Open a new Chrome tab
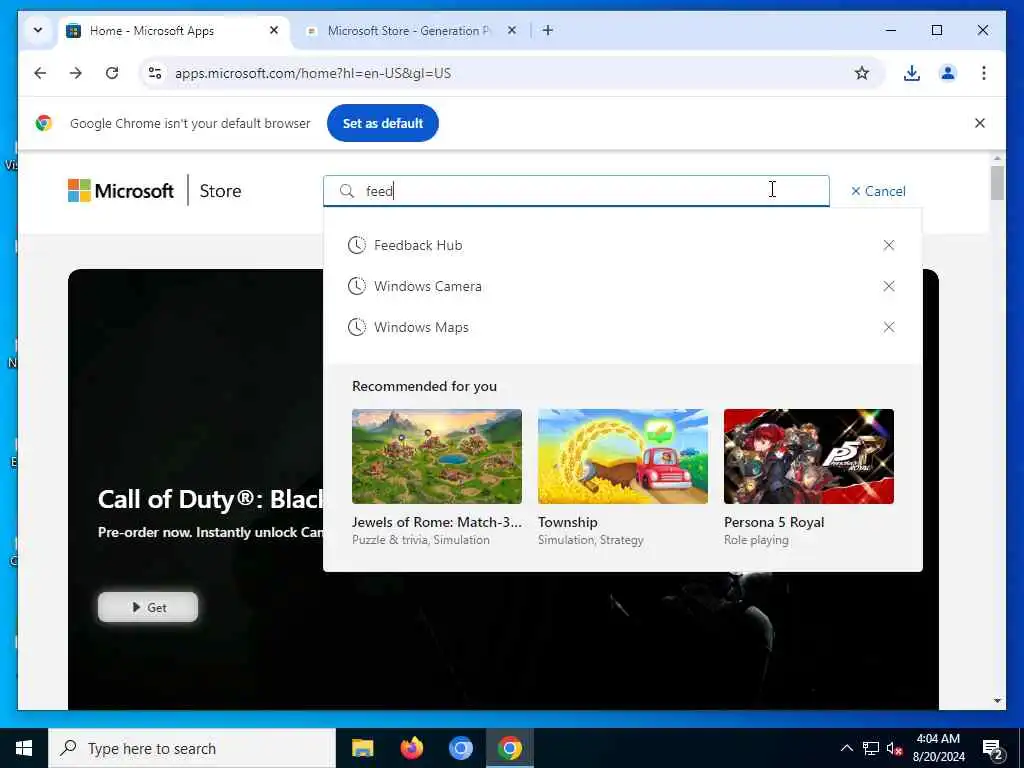Viewport: 1024px width, 768px height. tap(548, 30)
